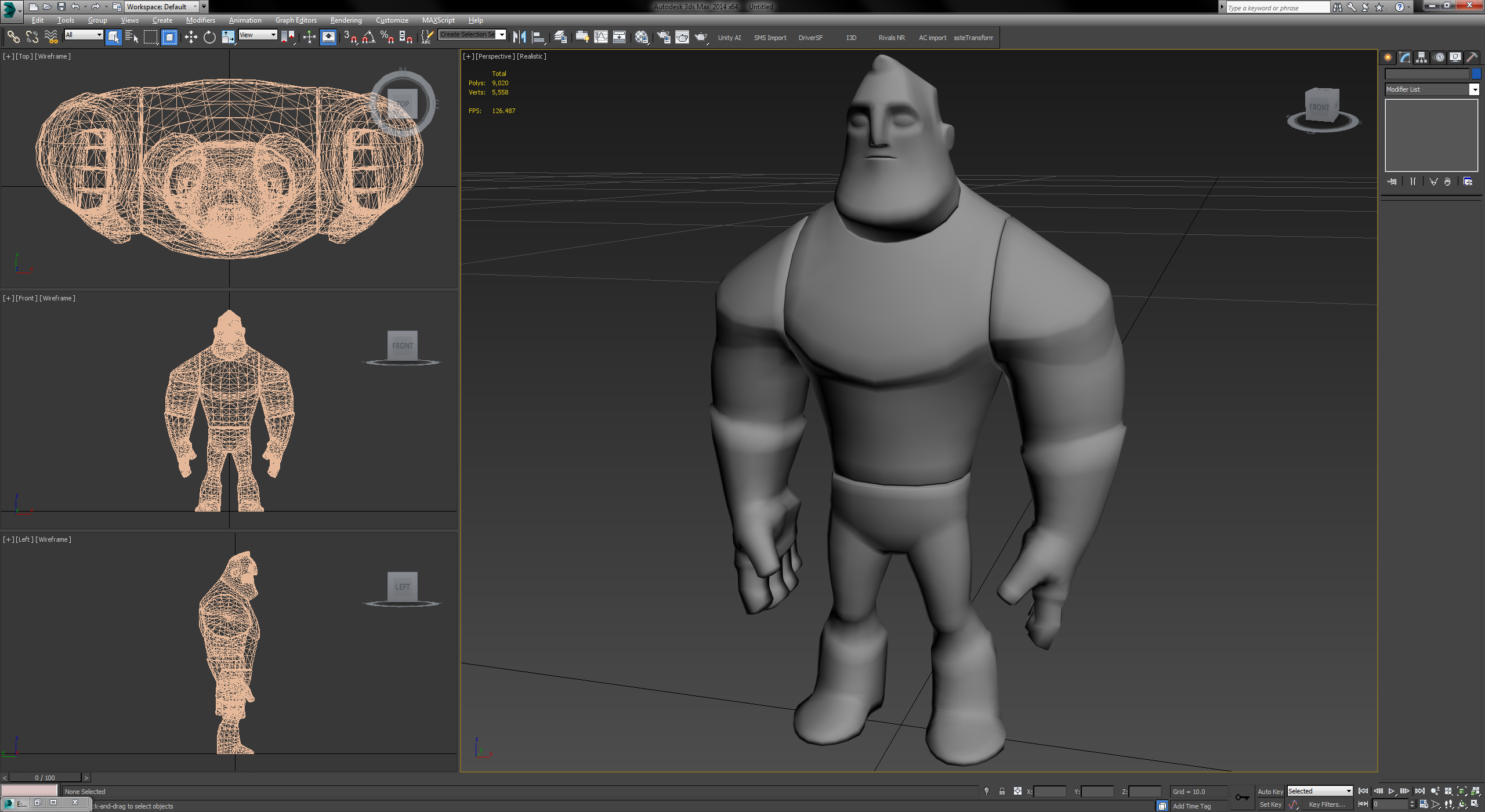Open the Rendering menu
The height and width of the screenshot is (812, 1485).
346,20
